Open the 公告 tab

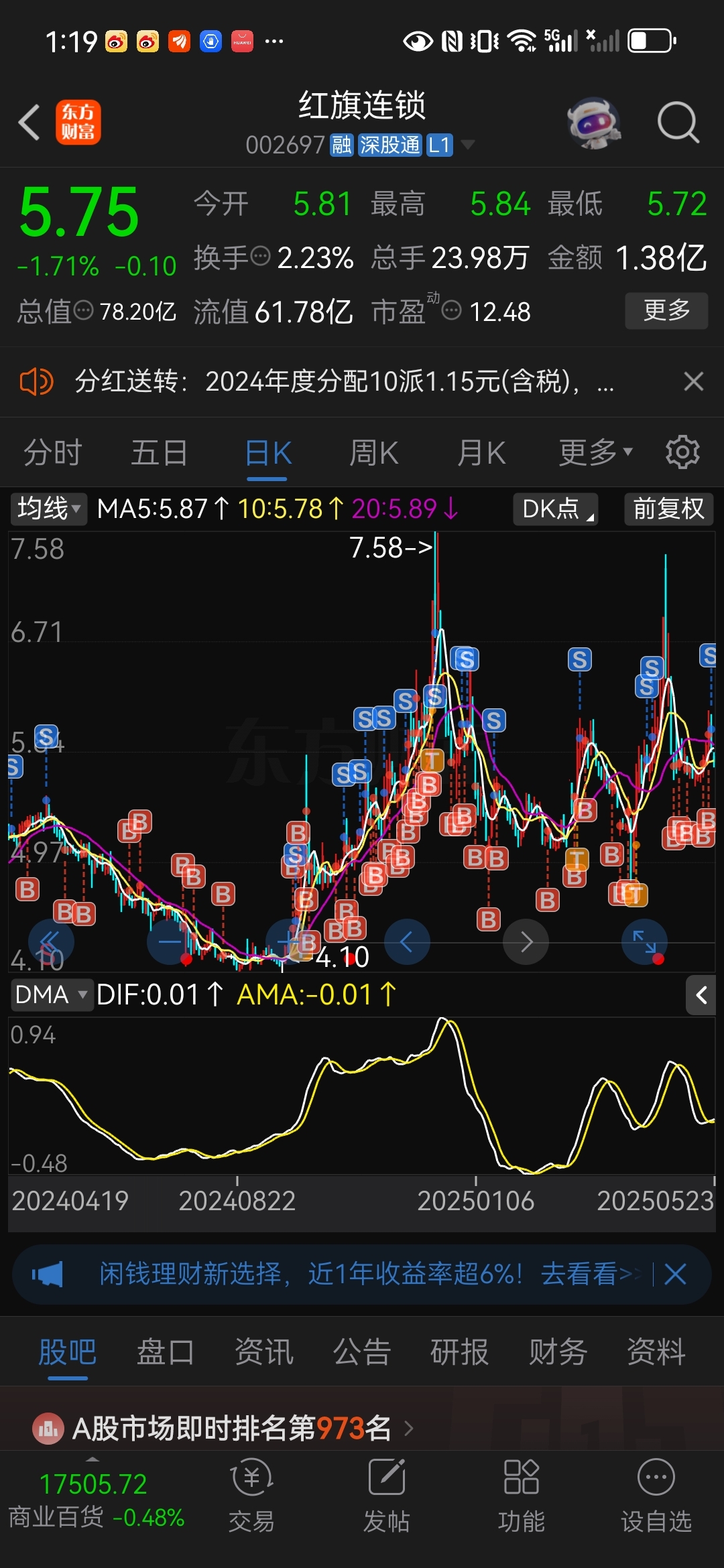click(361, 1352)
